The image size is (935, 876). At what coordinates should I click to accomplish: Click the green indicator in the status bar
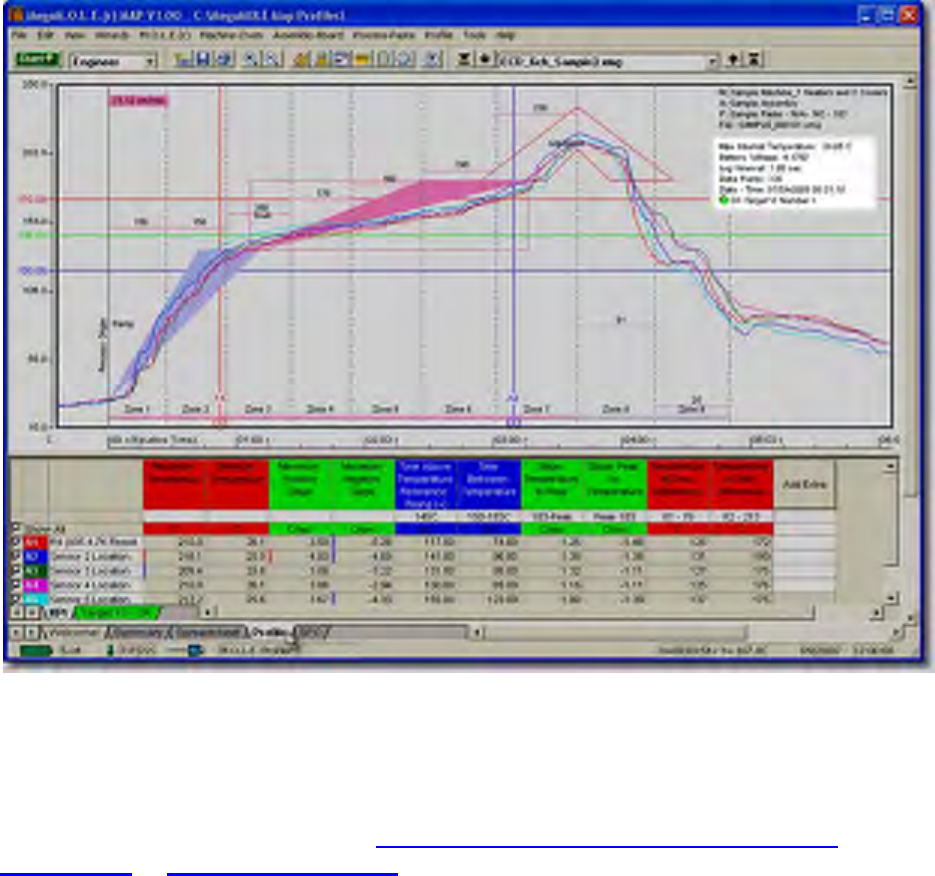pyautogui.click(x=36, y=650)
